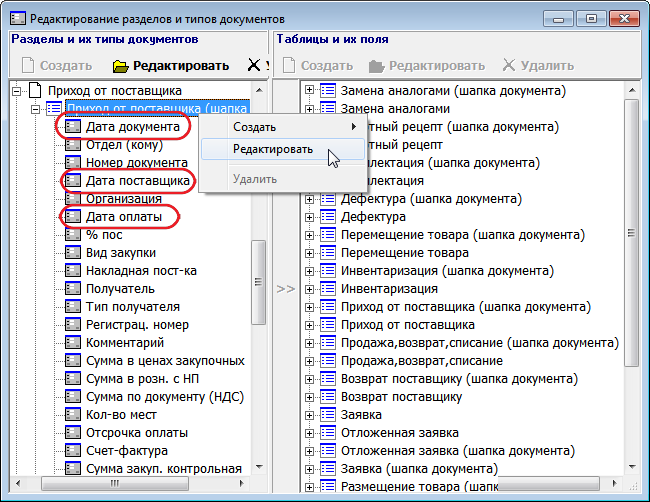The width and height of the screenshot is (650, 502).
Task: Collapse the Приход от поставщика (шапка node
Action: (x=36, y=109)
